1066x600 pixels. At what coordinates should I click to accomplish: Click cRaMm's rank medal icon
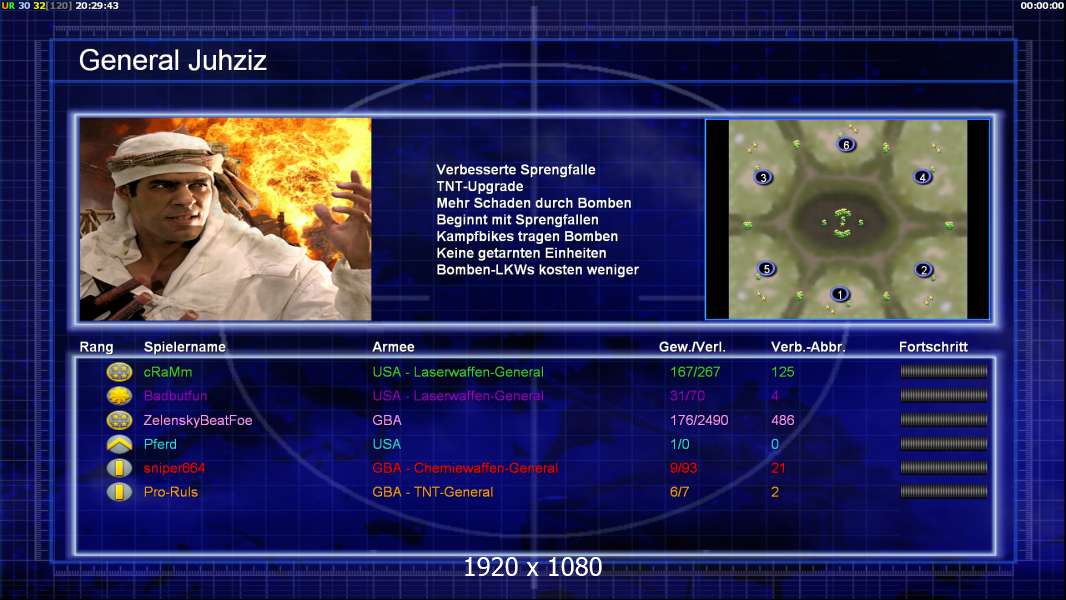click(119, 372)
